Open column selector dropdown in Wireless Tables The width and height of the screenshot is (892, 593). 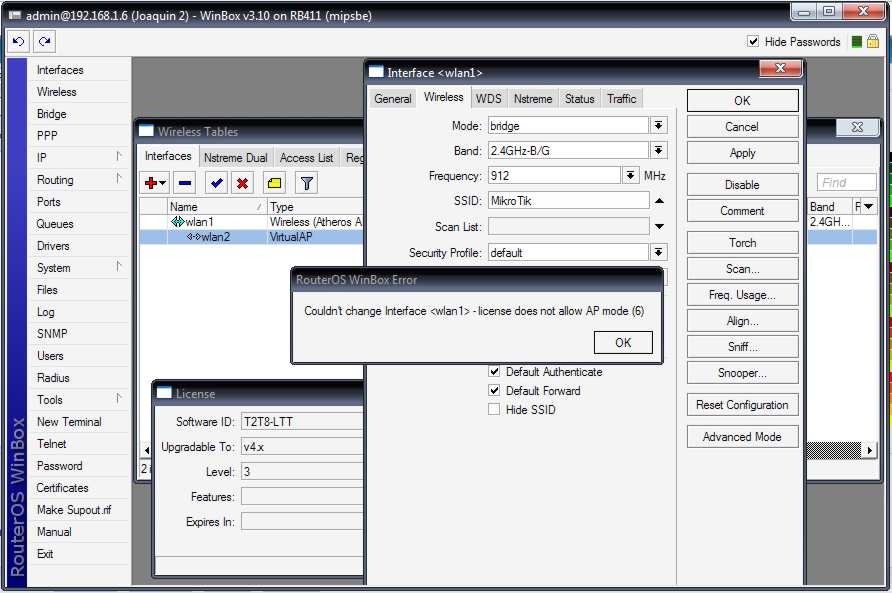pos(869,207)
